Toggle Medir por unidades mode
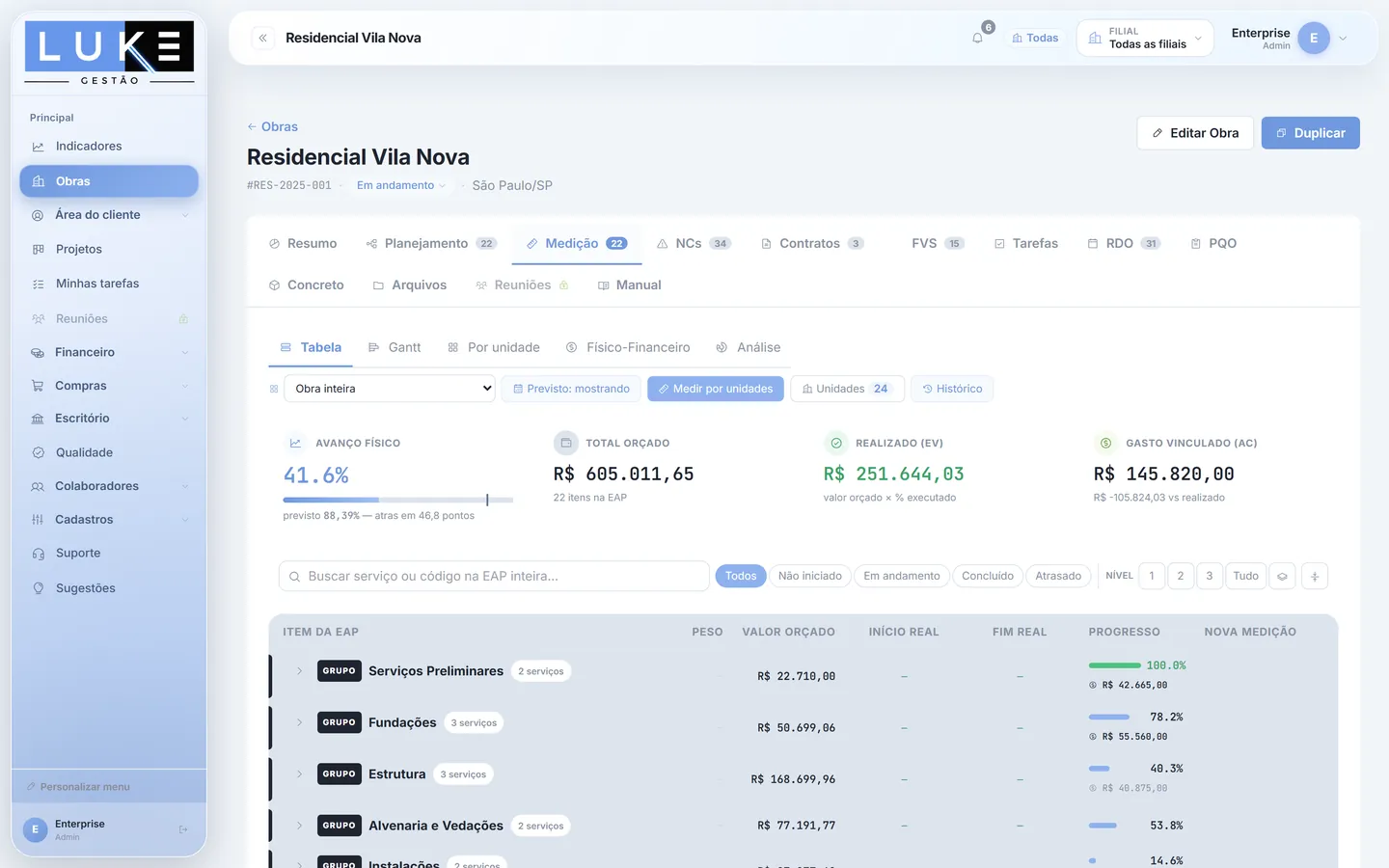Image resolution: width=1389 pixels, height=868 pixels. [716, 389]
